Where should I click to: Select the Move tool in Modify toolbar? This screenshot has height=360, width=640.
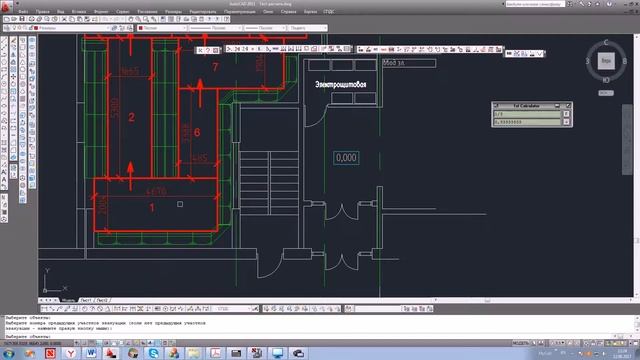click(x=13, y=76)
